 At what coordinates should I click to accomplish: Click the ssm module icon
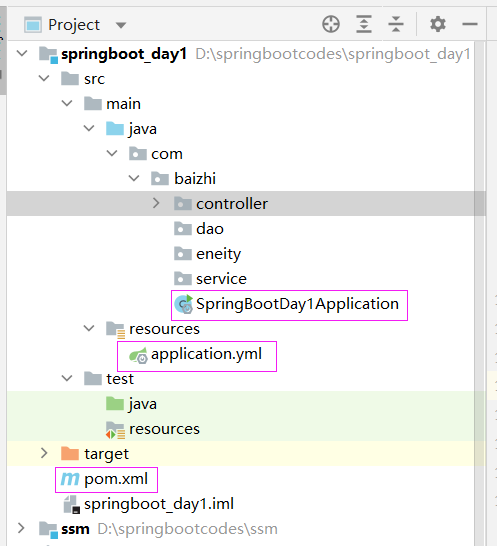click(48, 530)
